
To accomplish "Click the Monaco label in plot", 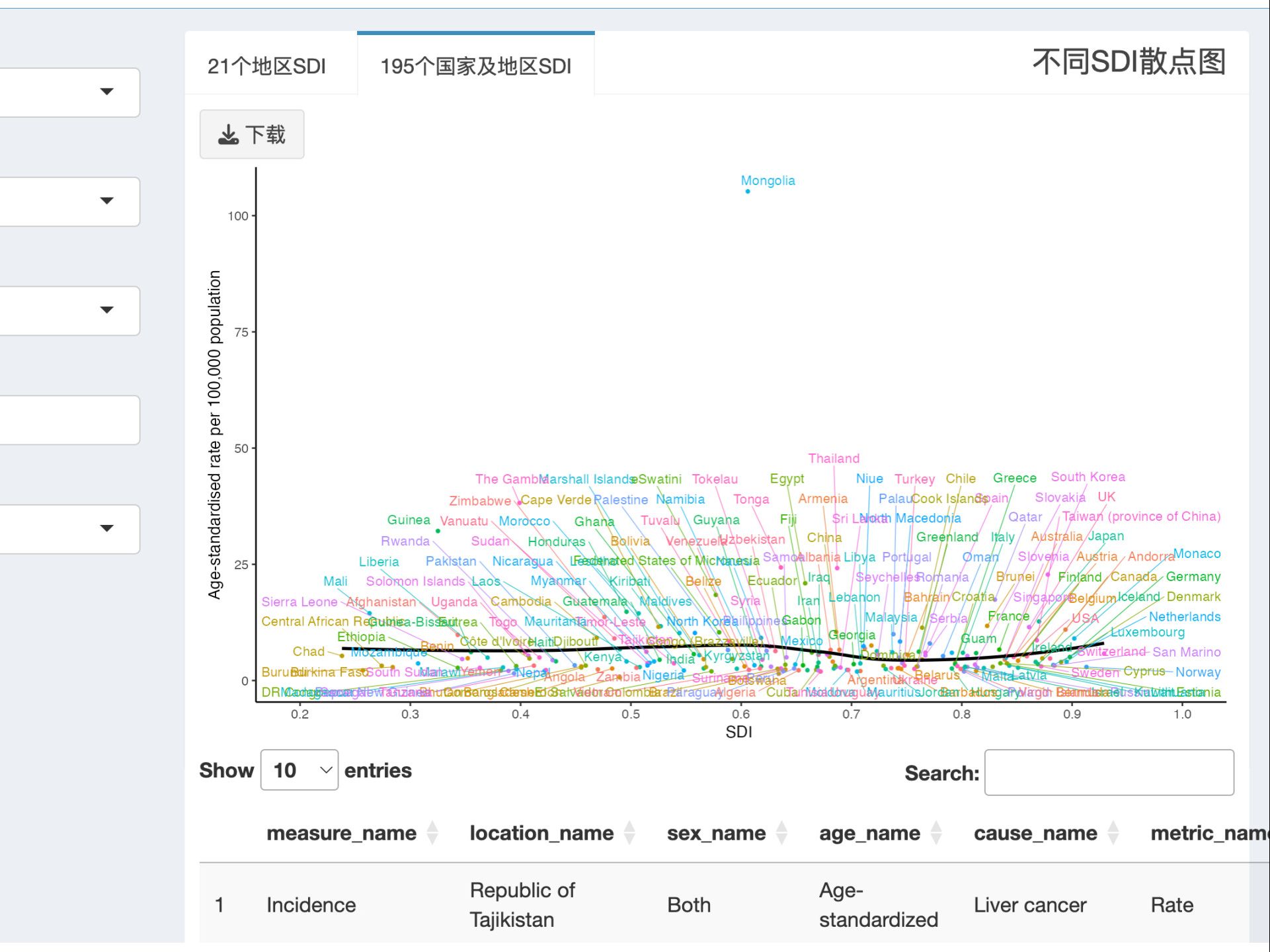I will click(1197, 553).
